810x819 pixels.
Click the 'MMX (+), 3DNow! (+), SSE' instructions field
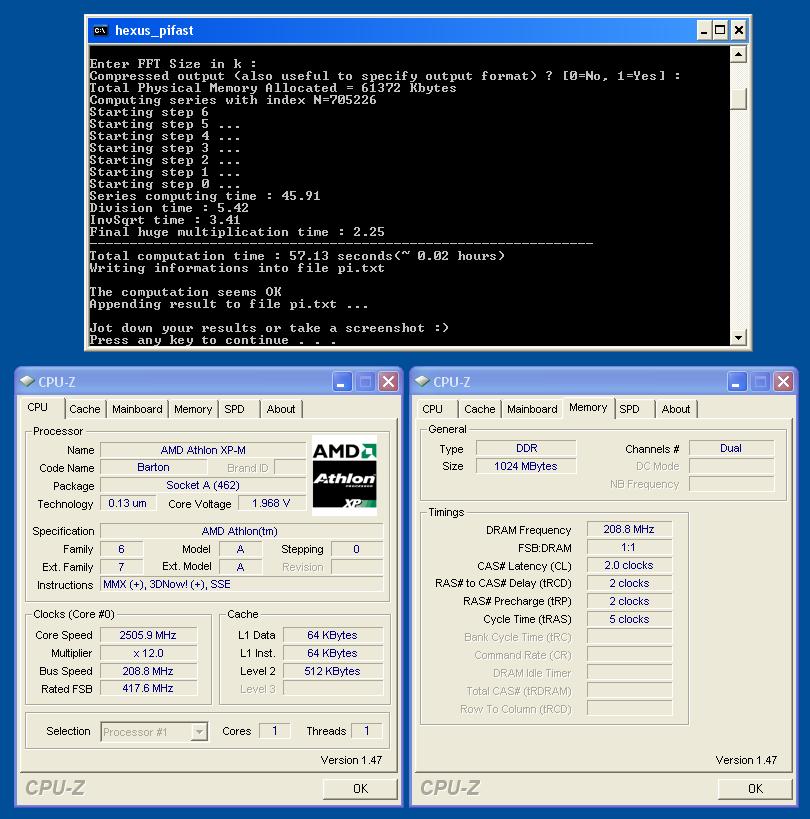(241, 584)
